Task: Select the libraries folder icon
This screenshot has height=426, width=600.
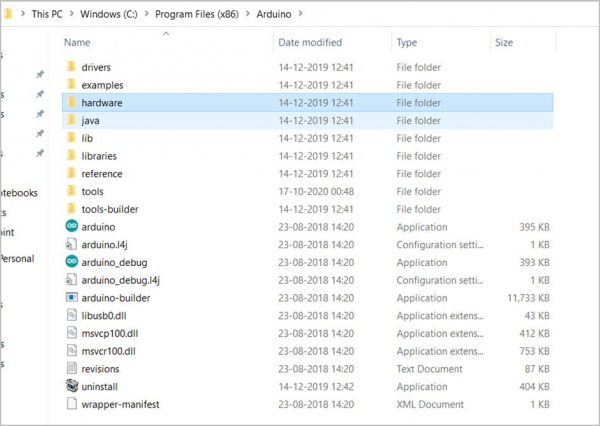Action: coord(71,155)
